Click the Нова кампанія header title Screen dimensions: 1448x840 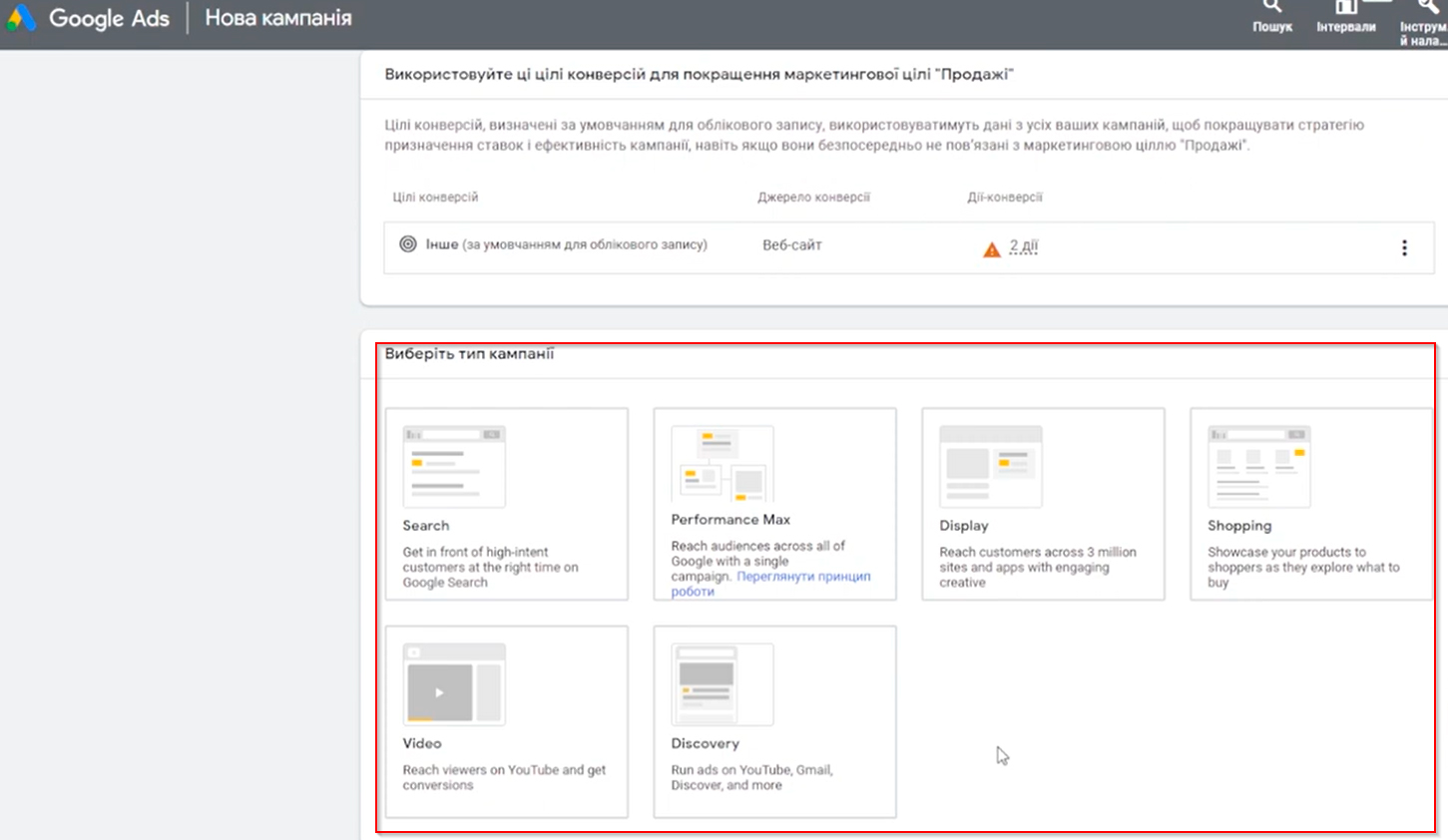click(278, 18)
